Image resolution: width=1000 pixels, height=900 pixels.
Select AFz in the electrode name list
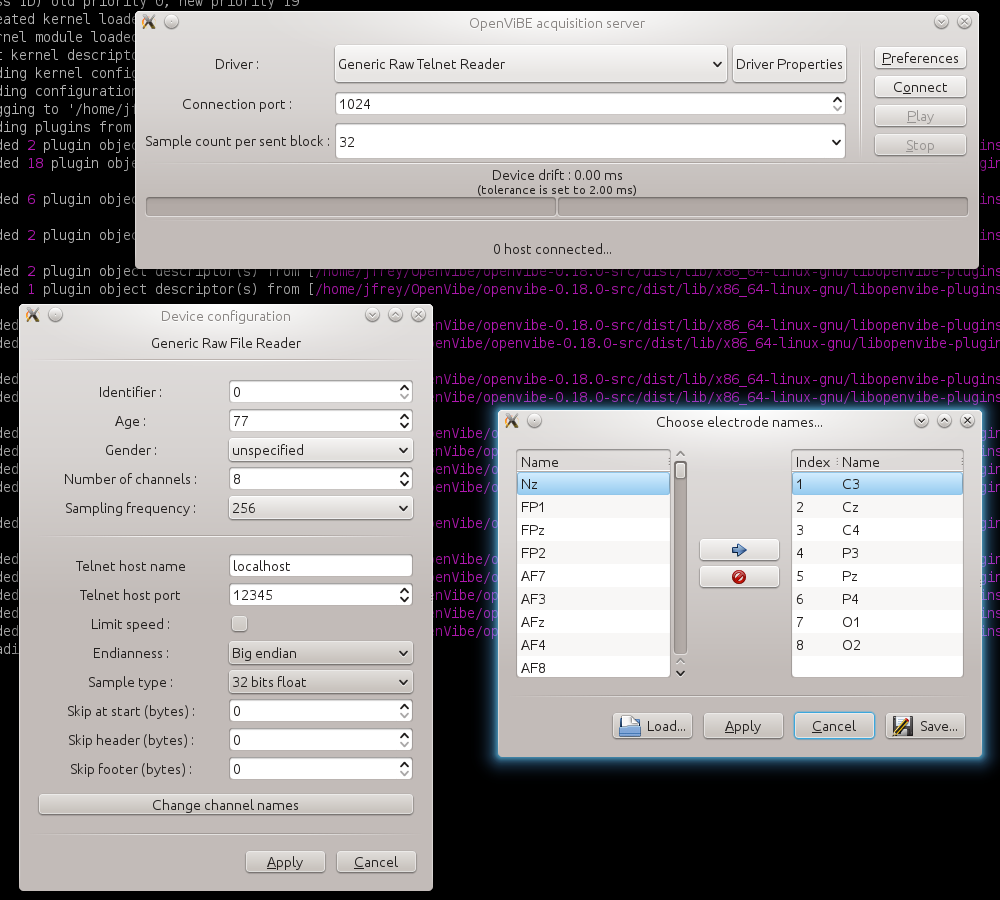pos(593,622)
